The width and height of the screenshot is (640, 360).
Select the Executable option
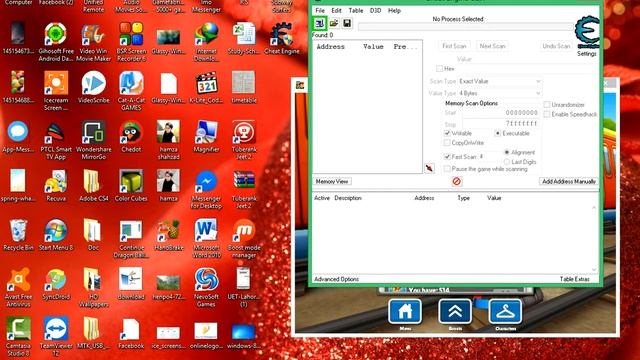coord(498,133)
